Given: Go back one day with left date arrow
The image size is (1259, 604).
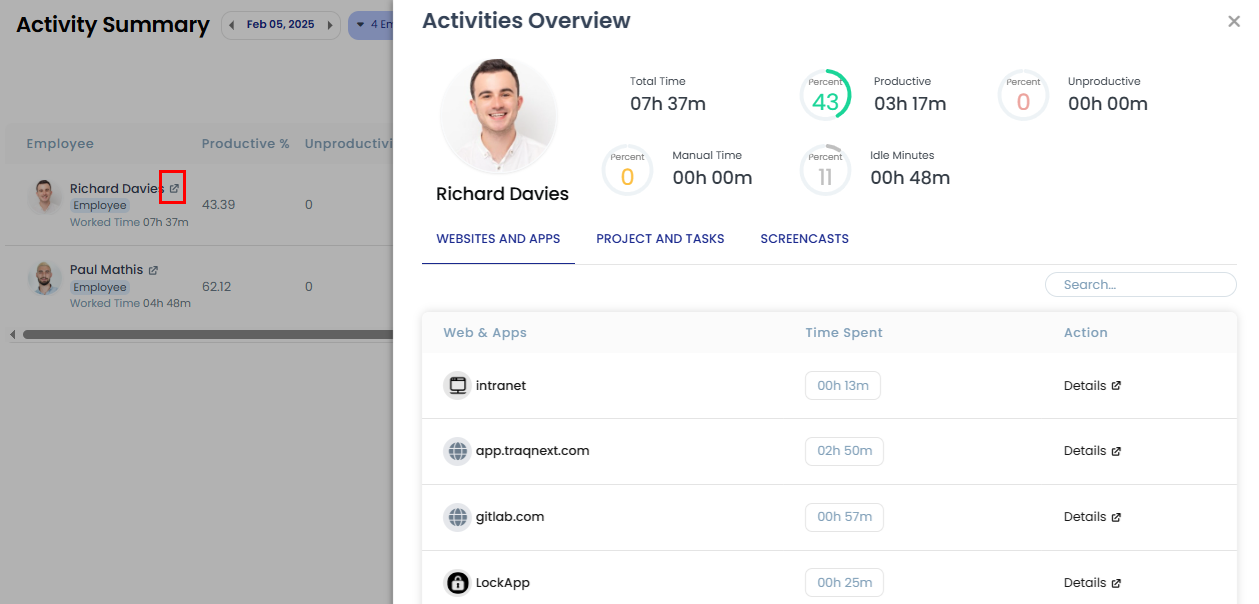Looking at the screenshot, I should pos(232,23).
